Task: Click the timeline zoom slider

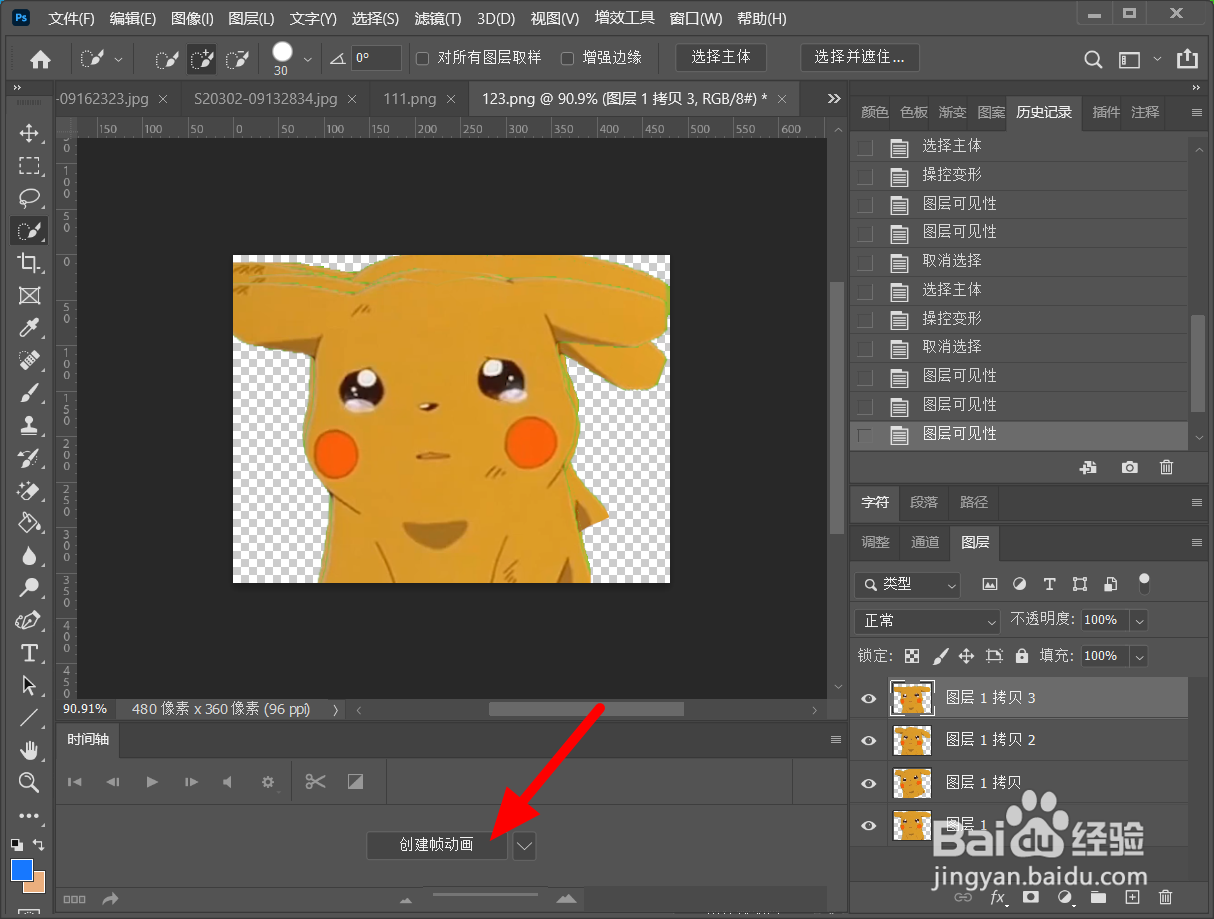Action: [485, 895]
